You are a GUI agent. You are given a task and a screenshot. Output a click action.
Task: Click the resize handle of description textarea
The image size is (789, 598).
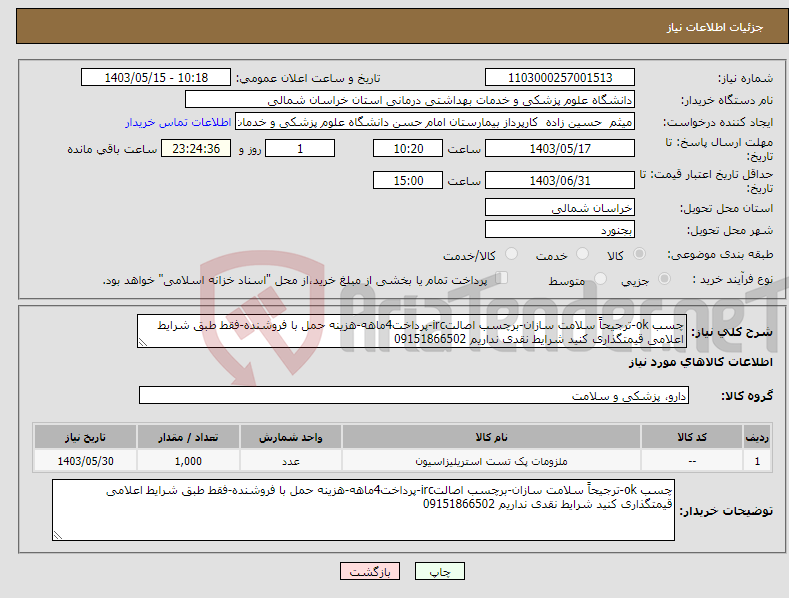pos(143,342)
